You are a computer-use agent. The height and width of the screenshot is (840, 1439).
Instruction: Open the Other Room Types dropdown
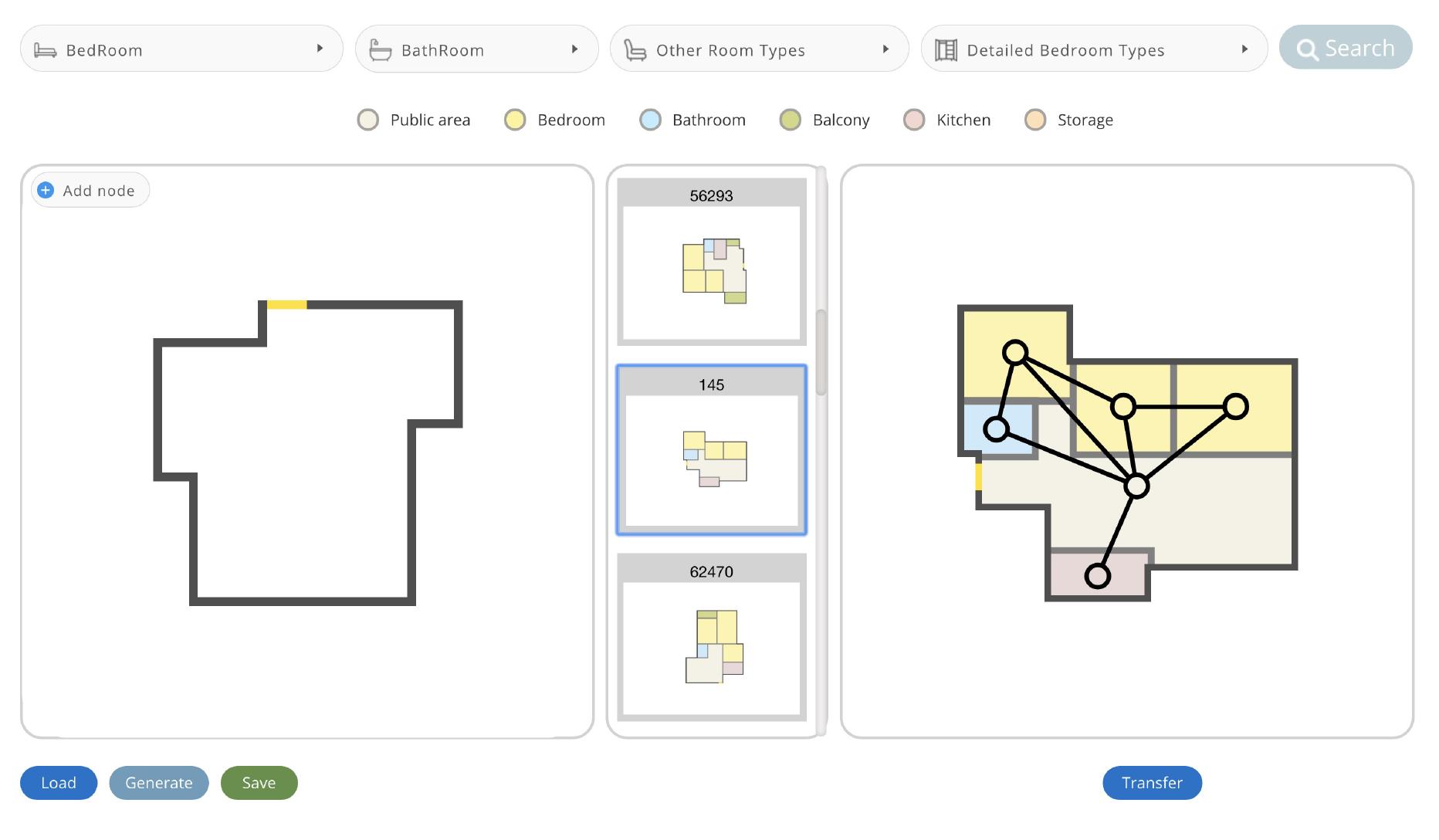tap(885, 48)
